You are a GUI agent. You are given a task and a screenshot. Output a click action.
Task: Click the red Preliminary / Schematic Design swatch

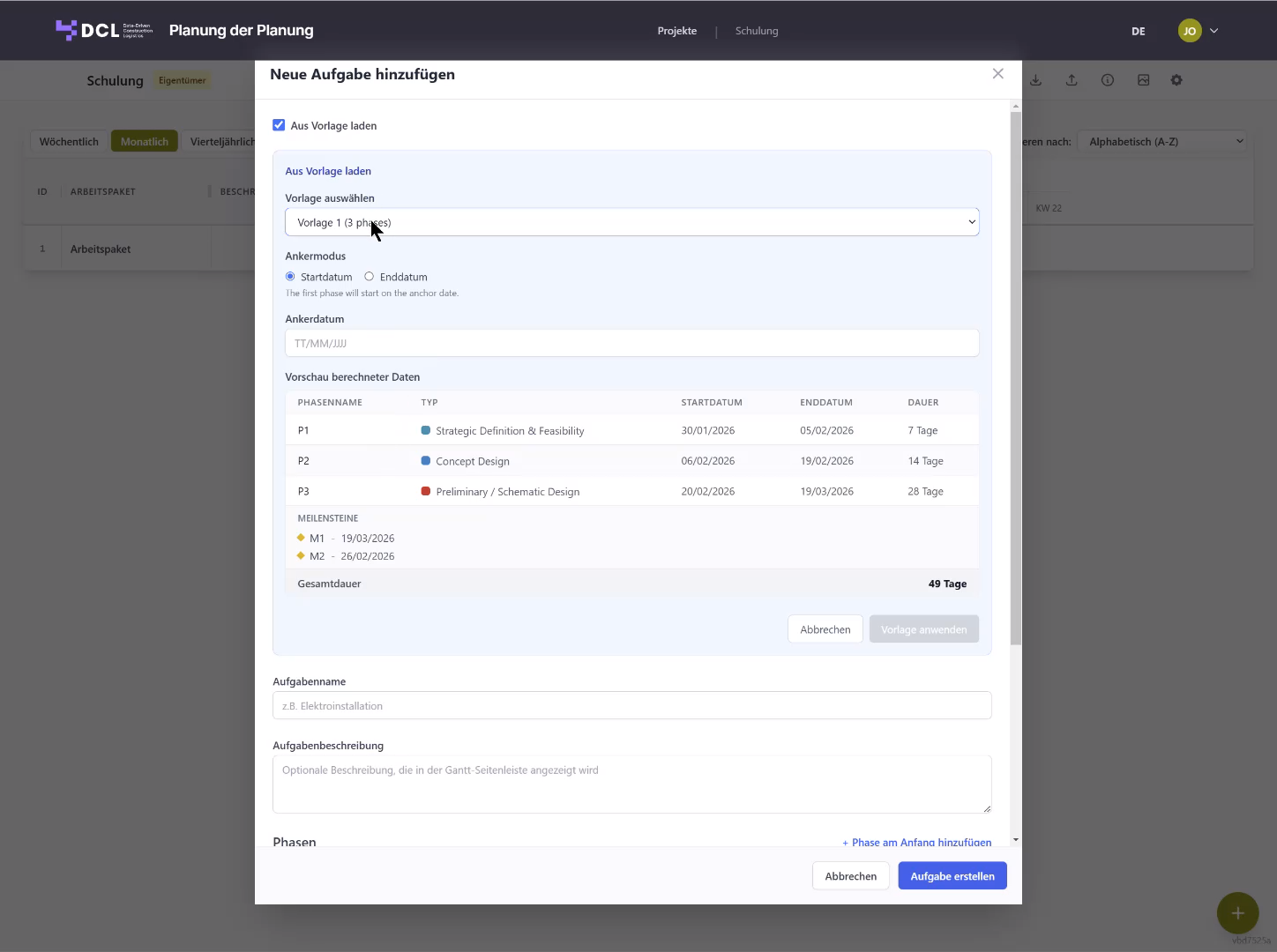point(426,491)
